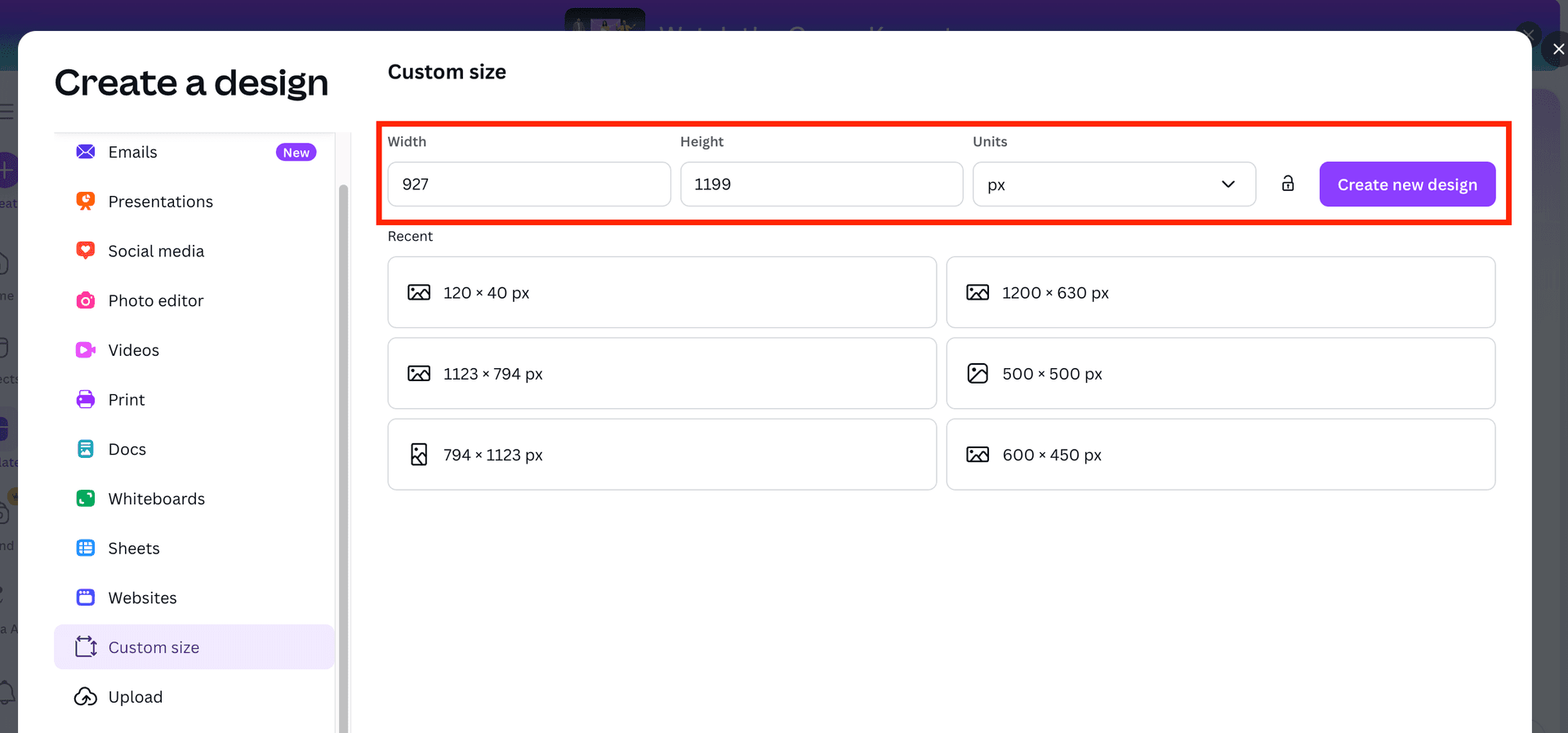Open the Sheets category
This screenshot has width=1568, height=733.
194,549
